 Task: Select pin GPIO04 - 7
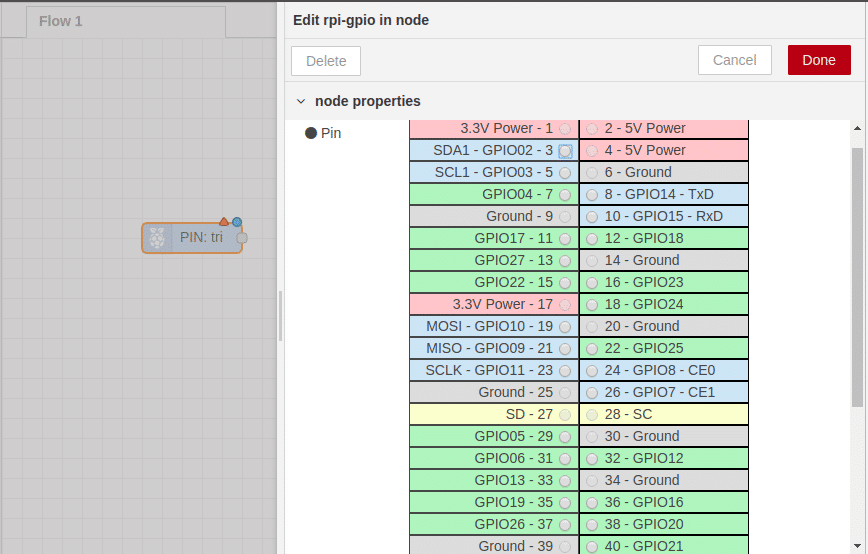click(x=565, y=195)
